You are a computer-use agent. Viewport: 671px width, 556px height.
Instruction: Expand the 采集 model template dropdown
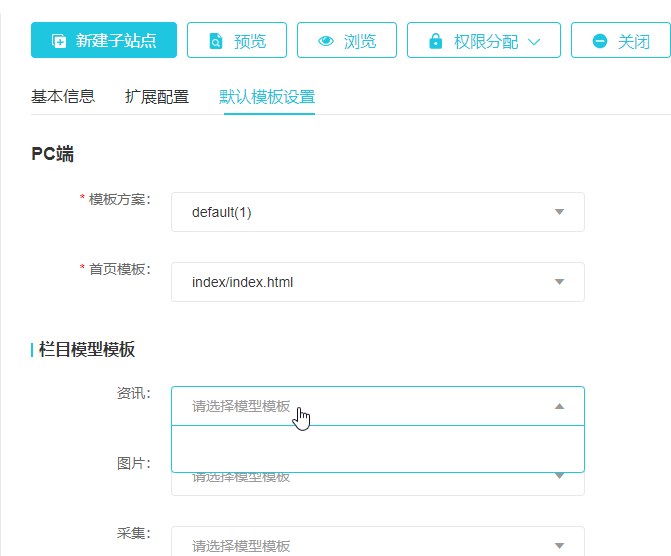click(559, 545)
